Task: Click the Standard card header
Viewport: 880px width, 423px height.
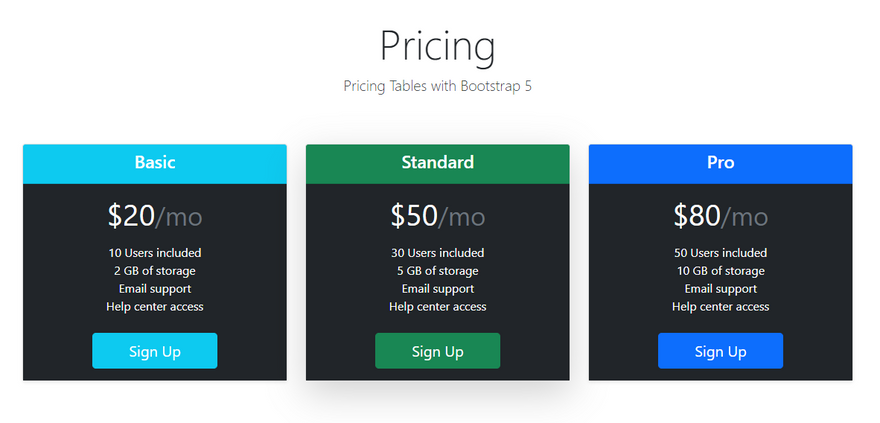Action: tap(437, 163)
